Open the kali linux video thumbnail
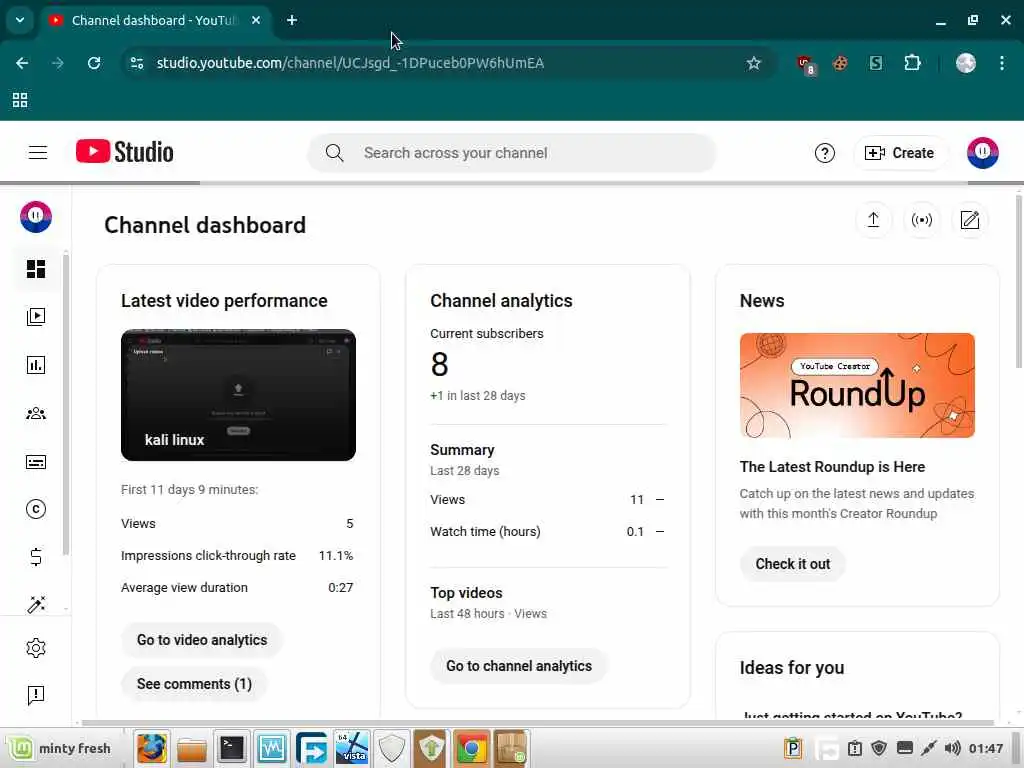The height and width of the screenshot is (768, 1024). [x=238, y=395]
